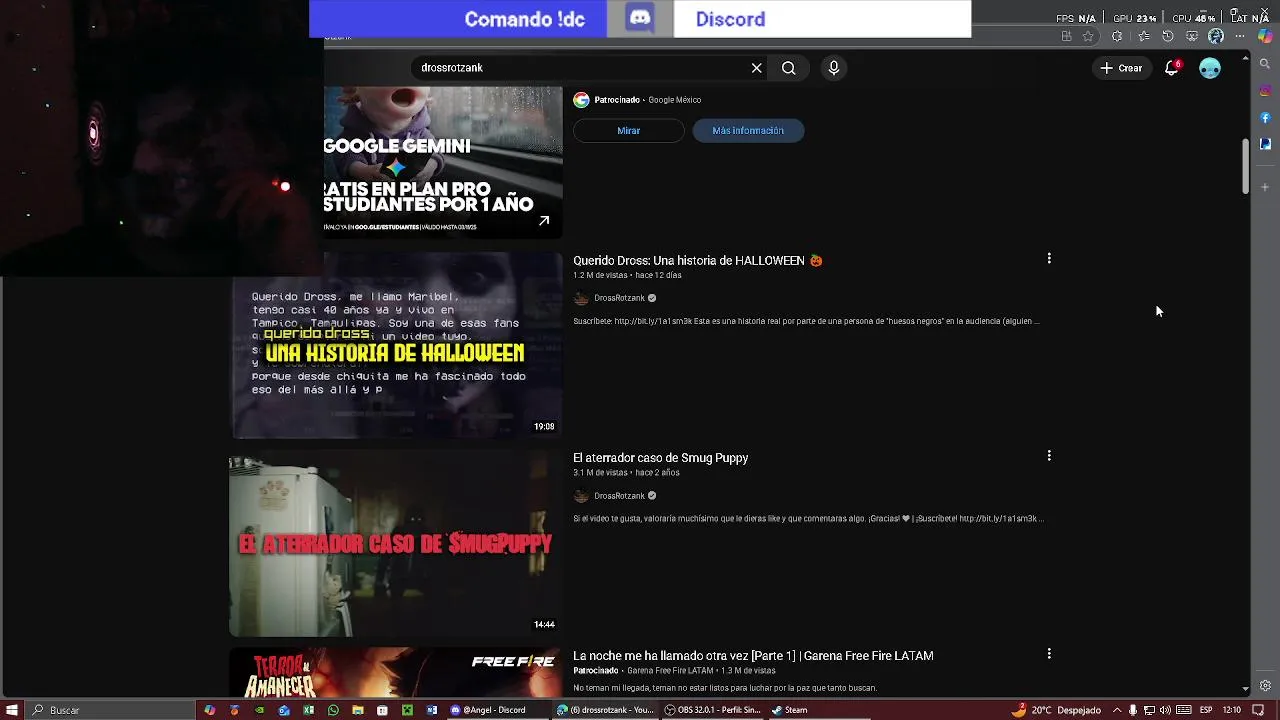Screen dimensions: 1280x720
Task: Open the 12:10 clock calendar
Action: (1232, 710)
